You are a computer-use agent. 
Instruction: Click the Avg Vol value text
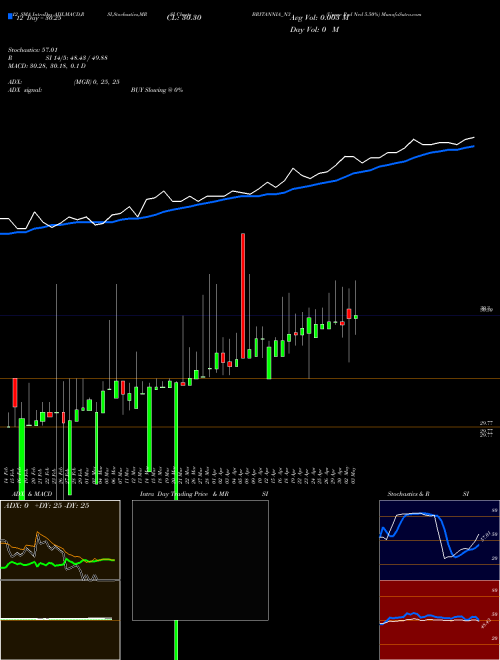pyautogui.click(x=320, y=18)
